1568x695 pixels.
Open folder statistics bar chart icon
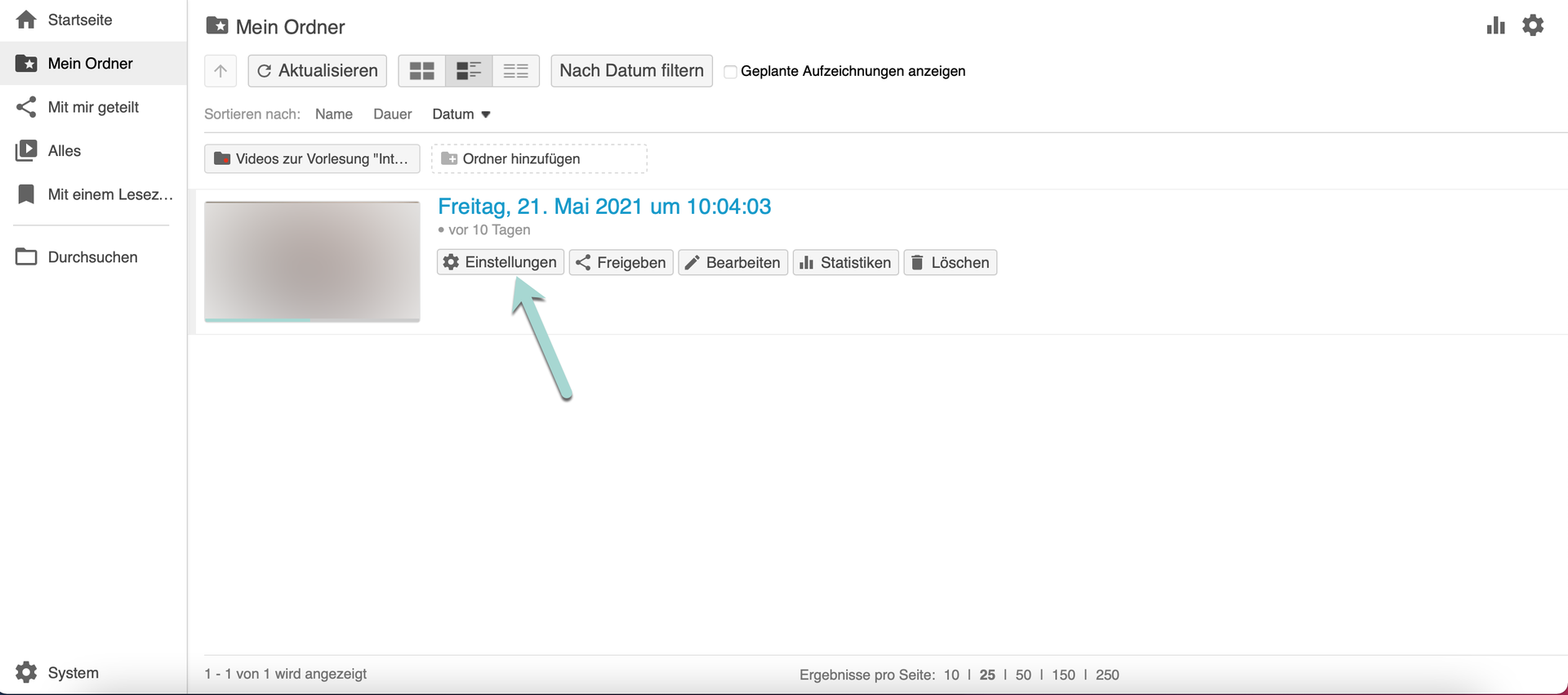[1495, 25]
